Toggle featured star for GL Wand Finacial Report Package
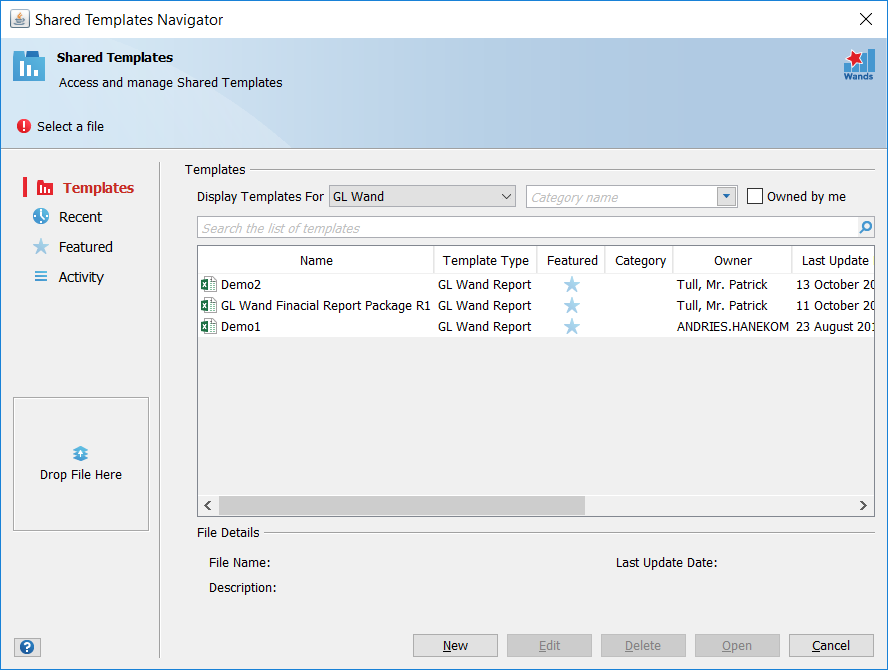Screen dimensions: 888x670 click(571, 305)
